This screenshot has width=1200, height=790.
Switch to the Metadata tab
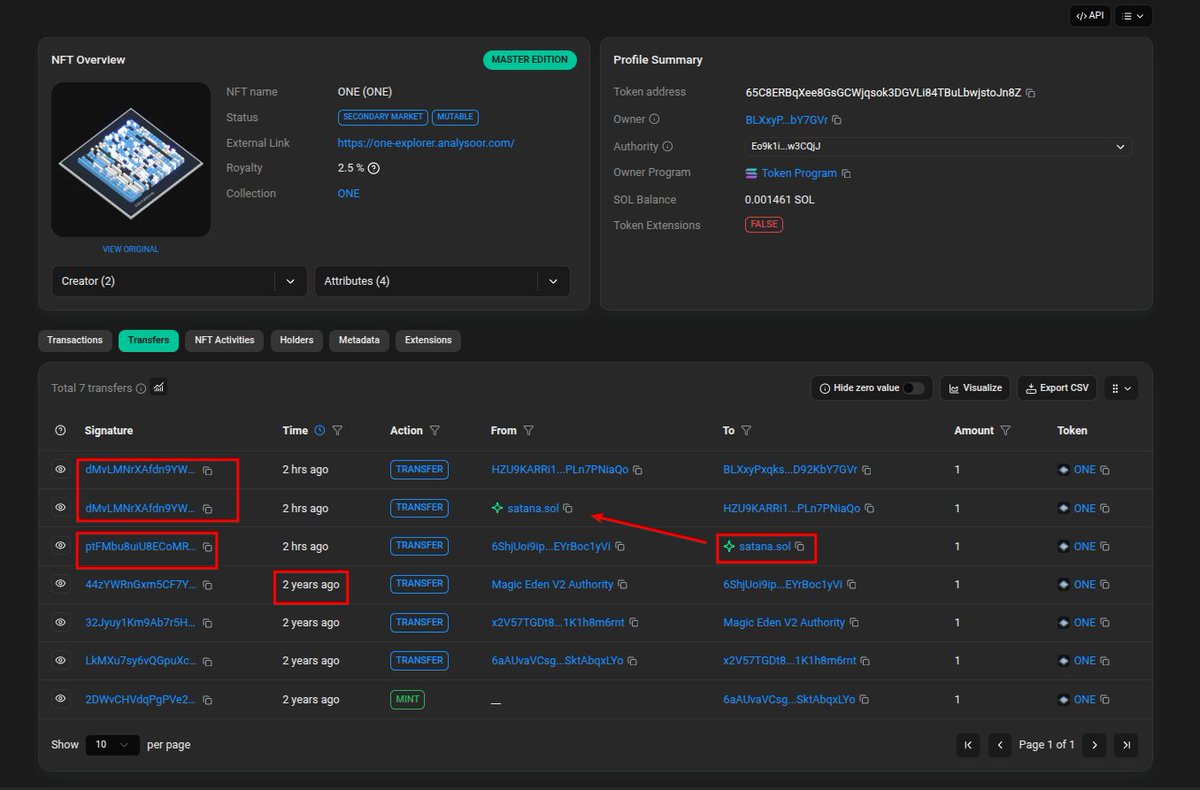pos(359,340)
